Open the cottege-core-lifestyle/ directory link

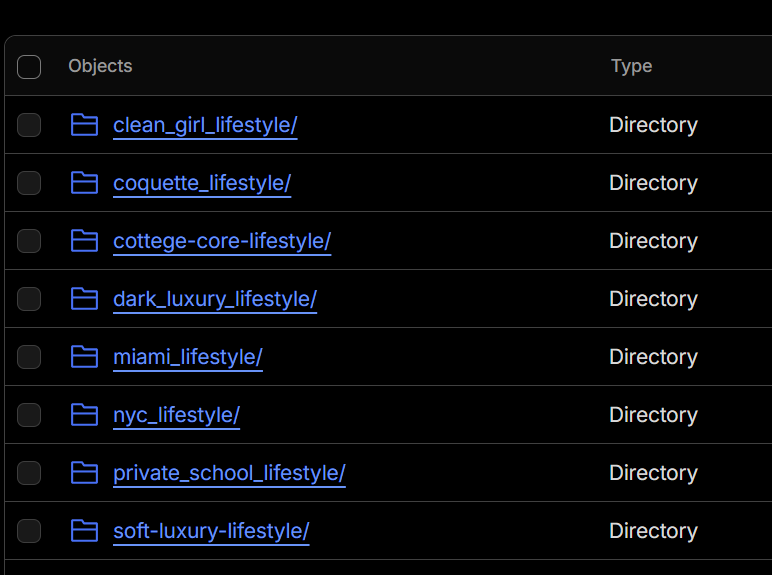pyautogui.click(x=222, y=242)
